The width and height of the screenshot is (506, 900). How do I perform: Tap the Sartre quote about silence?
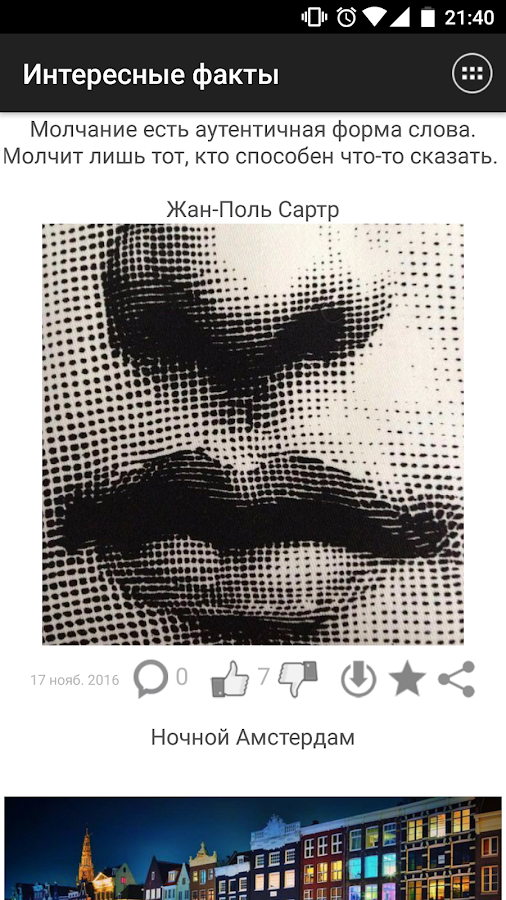click(250, 143)
